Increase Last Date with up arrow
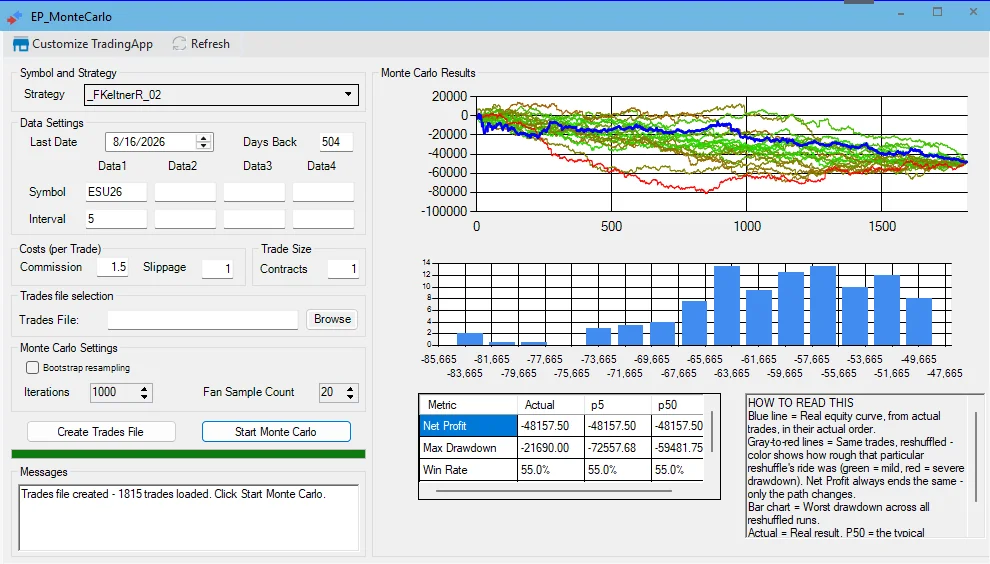This screenshot has height=564, width=990. click(x=203, y=138)
